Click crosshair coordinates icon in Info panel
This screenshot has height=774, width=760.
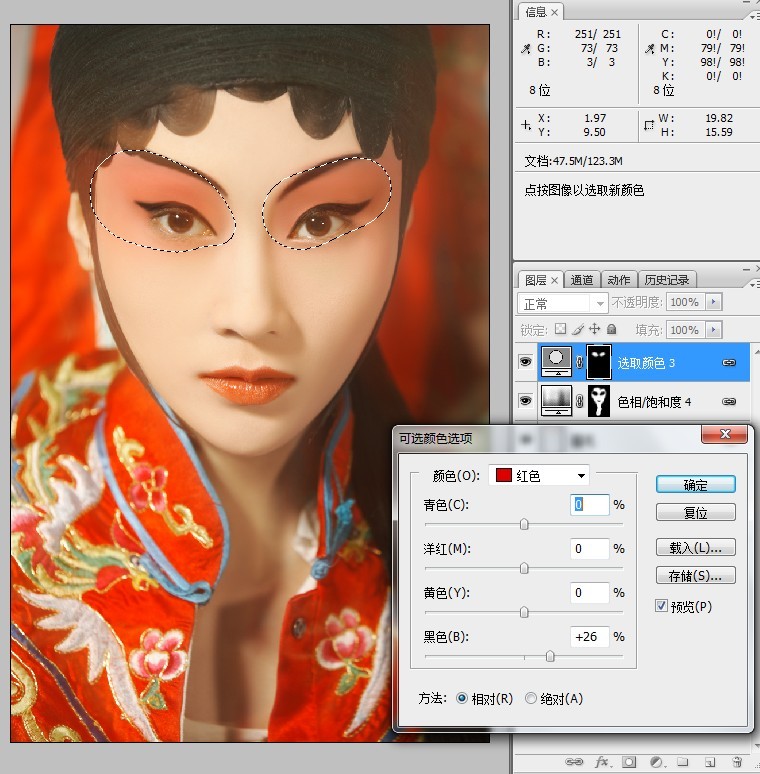[526, 125]
